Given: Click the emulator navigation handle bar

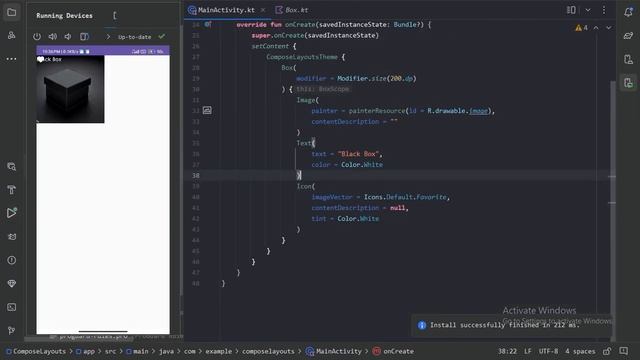Looking at the screenshot, I should coord(103,331).
